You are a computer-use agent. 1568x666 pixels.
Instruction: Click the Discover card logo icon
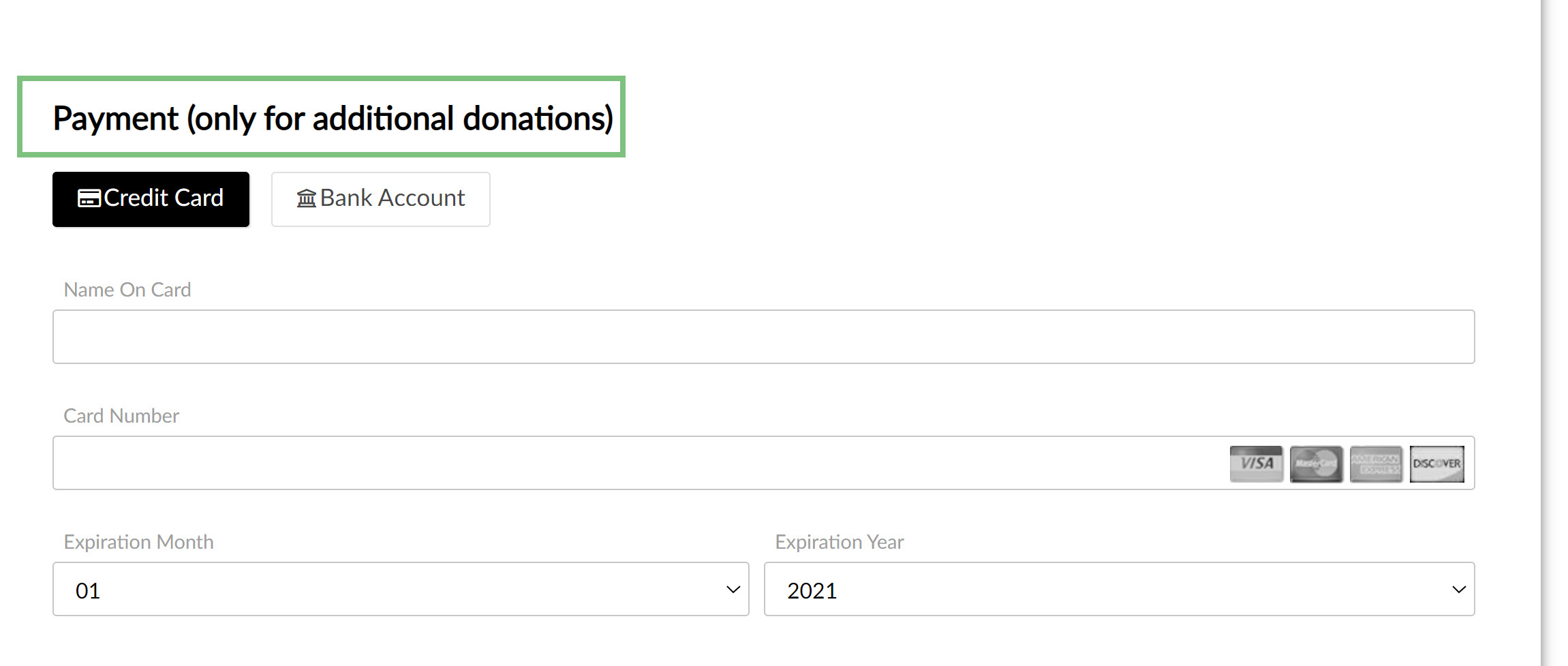coord(1436,464)
